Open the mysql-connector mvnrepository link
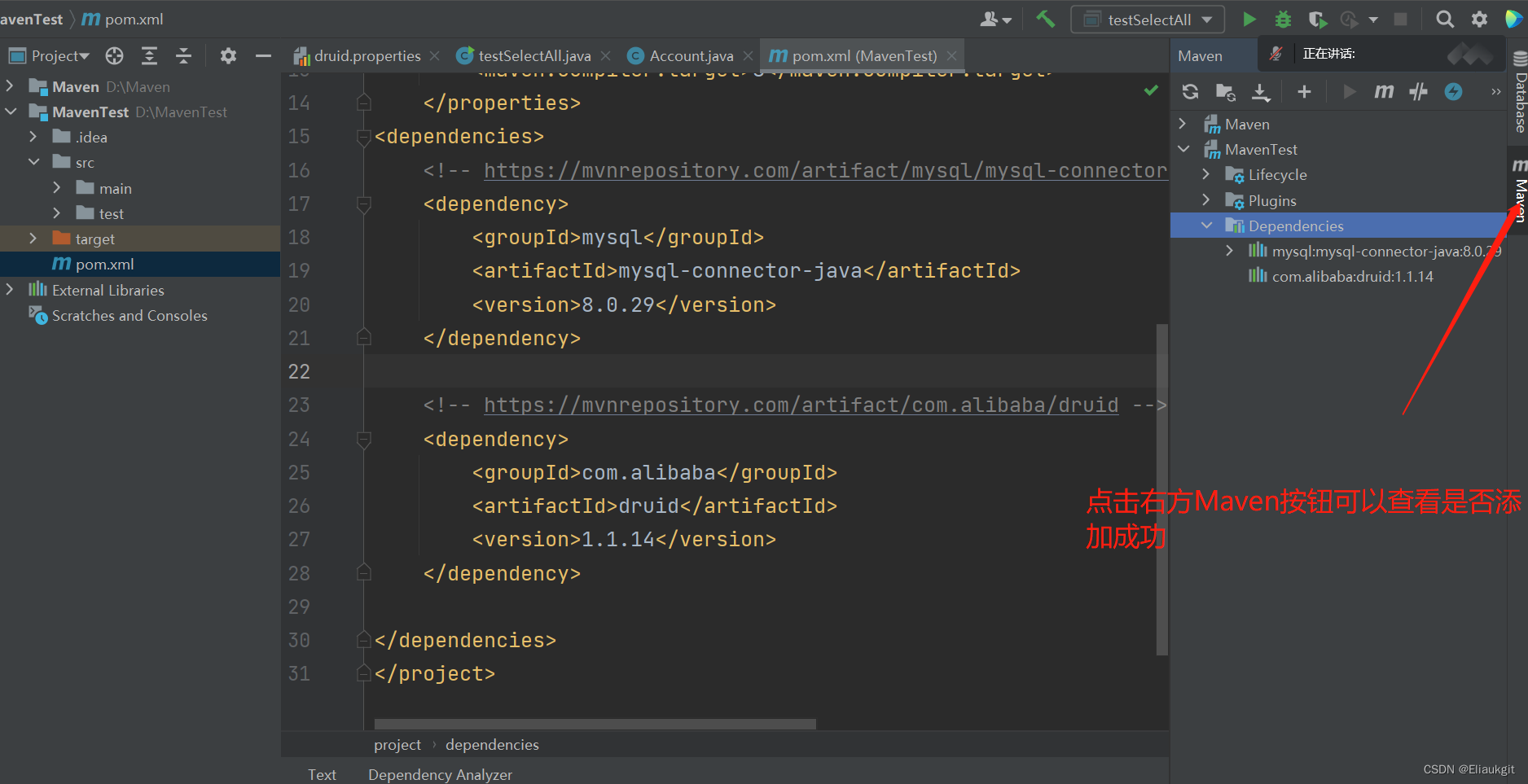The image size is (1528, 784). [x=826, y=170]
